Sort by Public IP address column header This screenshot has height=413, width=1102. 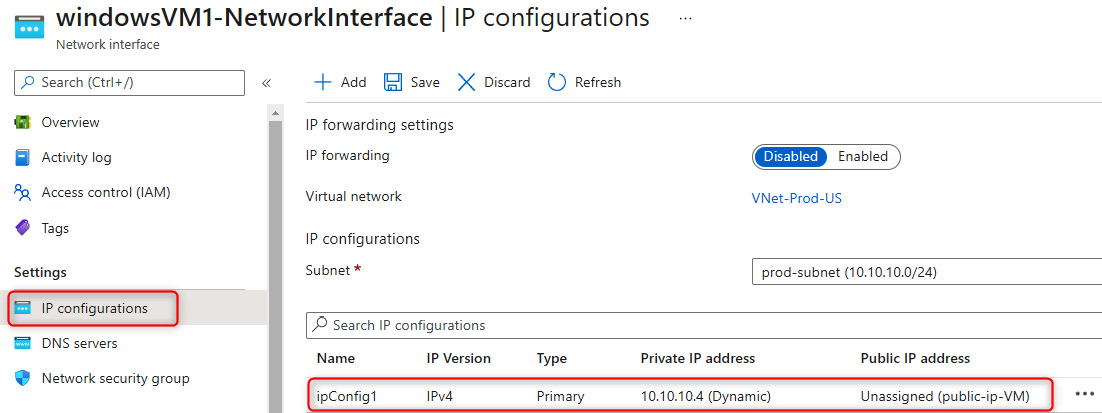coord(915,358)
